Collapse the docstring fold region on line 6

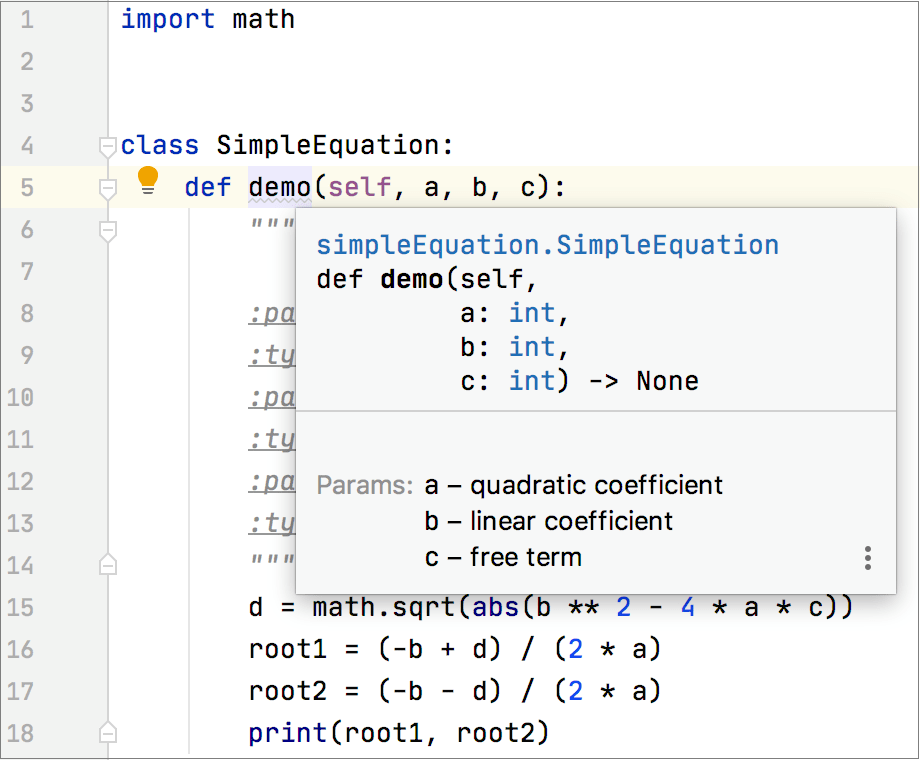pos(106,230)
